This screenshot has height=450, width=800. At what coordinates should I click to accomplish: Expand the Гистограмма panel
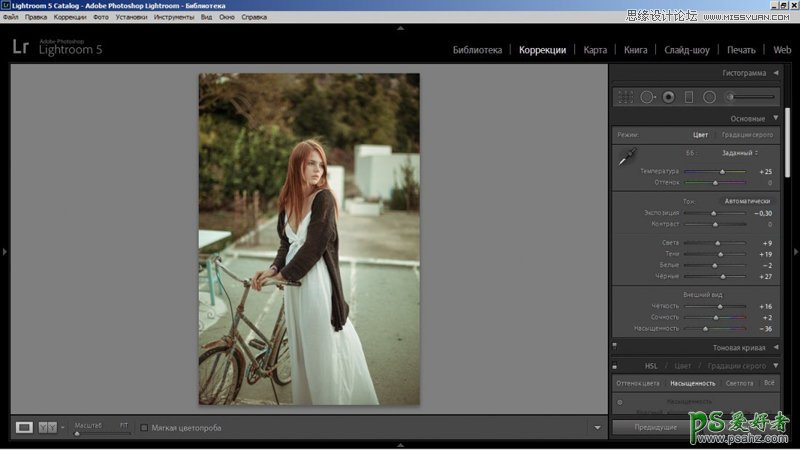(x=775, y=73)
